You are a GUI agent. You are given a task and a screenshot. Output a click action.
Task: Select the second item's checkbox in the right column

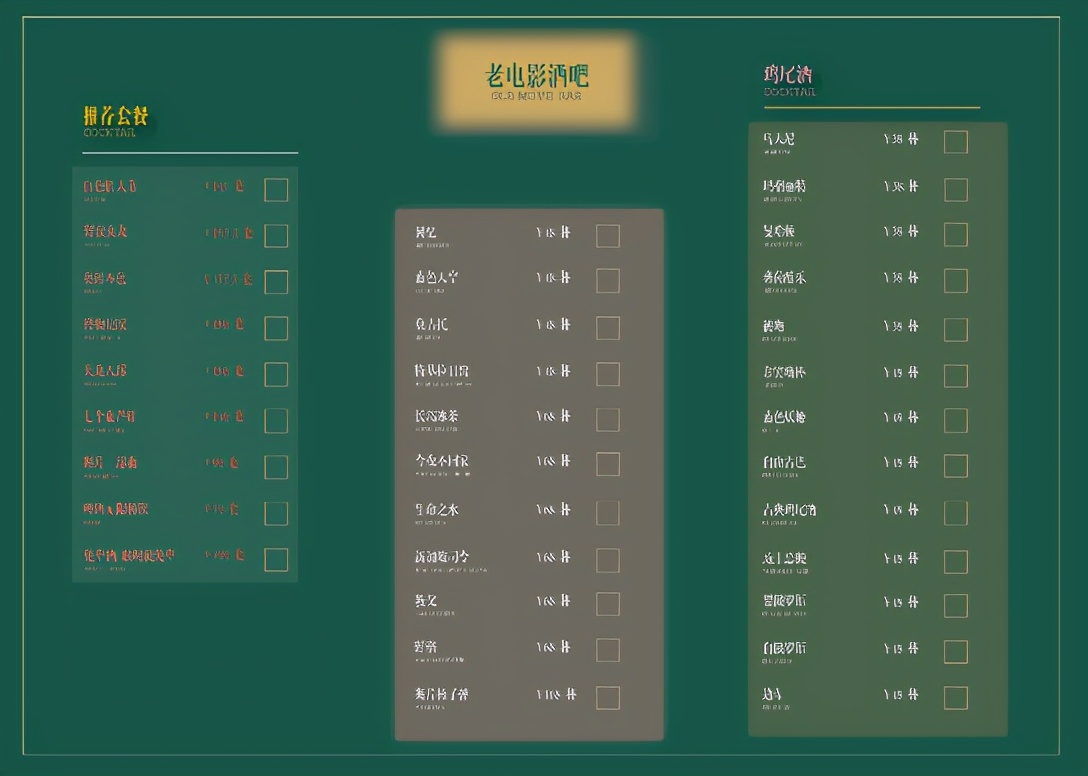coord(955,189)
